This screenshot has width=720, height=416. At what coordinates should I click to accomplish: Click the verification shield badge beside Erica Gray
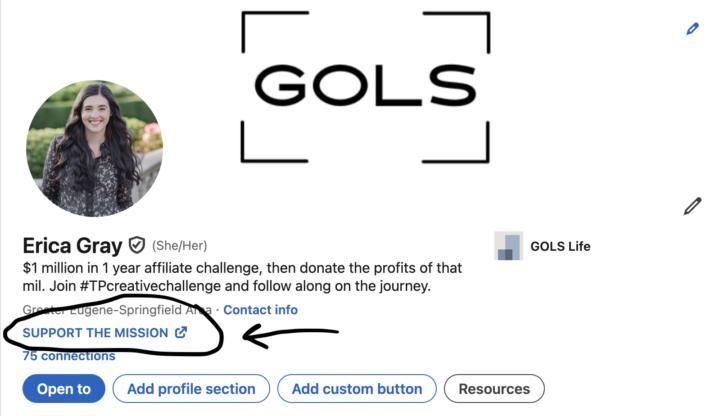(137, 245)
